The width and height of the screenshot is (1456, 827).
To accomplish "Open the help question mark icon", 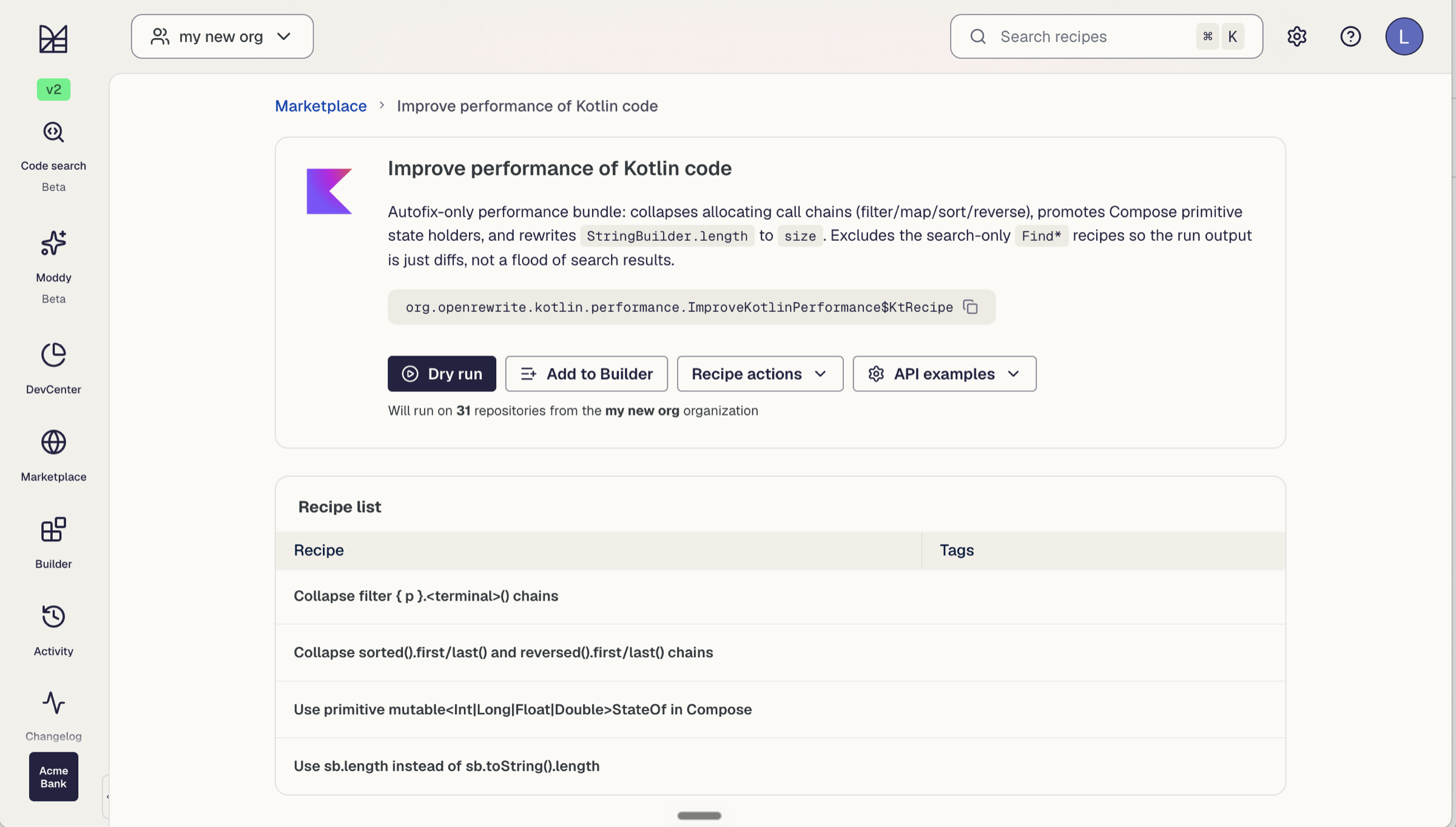I will pyautogui.click(x=1350, y=36).
